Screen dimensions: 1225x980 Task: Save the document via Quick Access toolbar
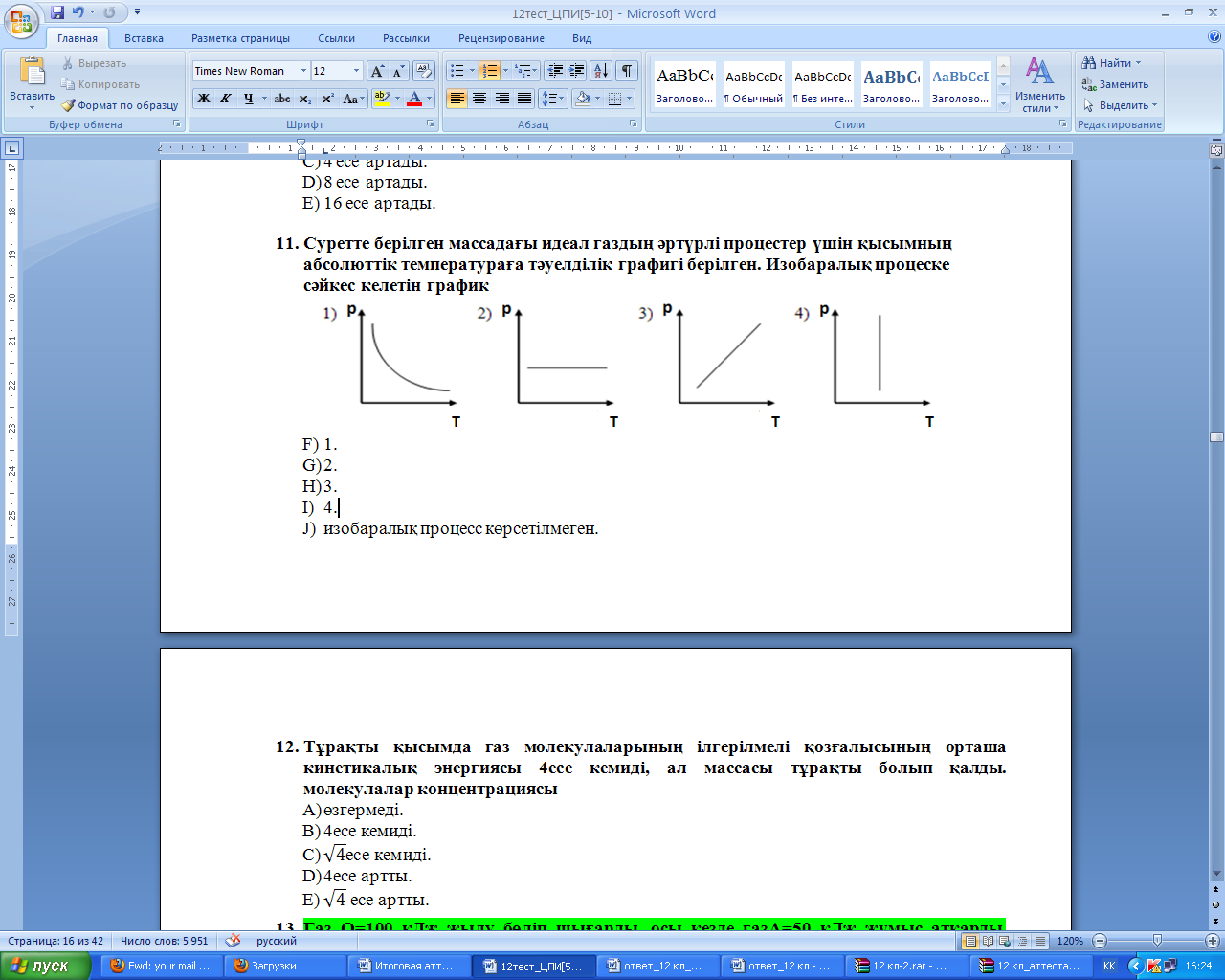[x=57, y=13]
